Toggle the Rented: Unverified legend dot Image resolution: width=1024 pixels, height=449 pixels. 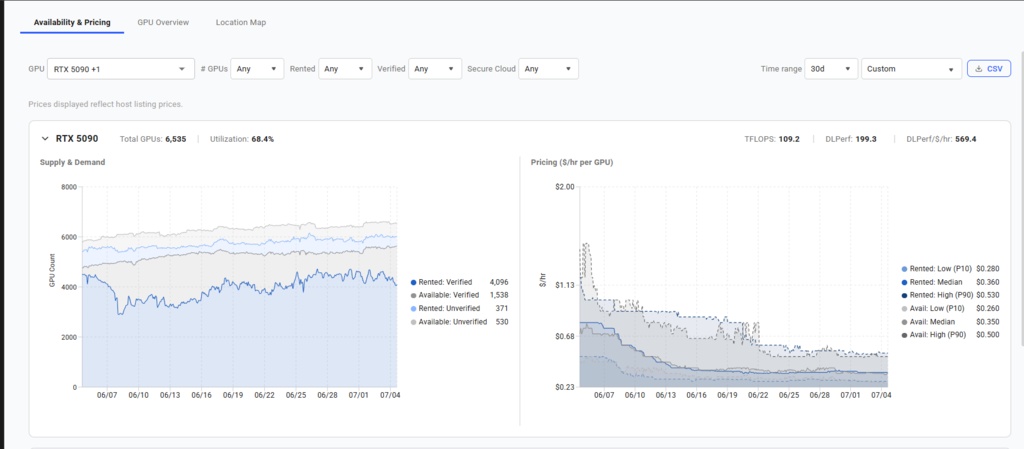click(413, 308)
